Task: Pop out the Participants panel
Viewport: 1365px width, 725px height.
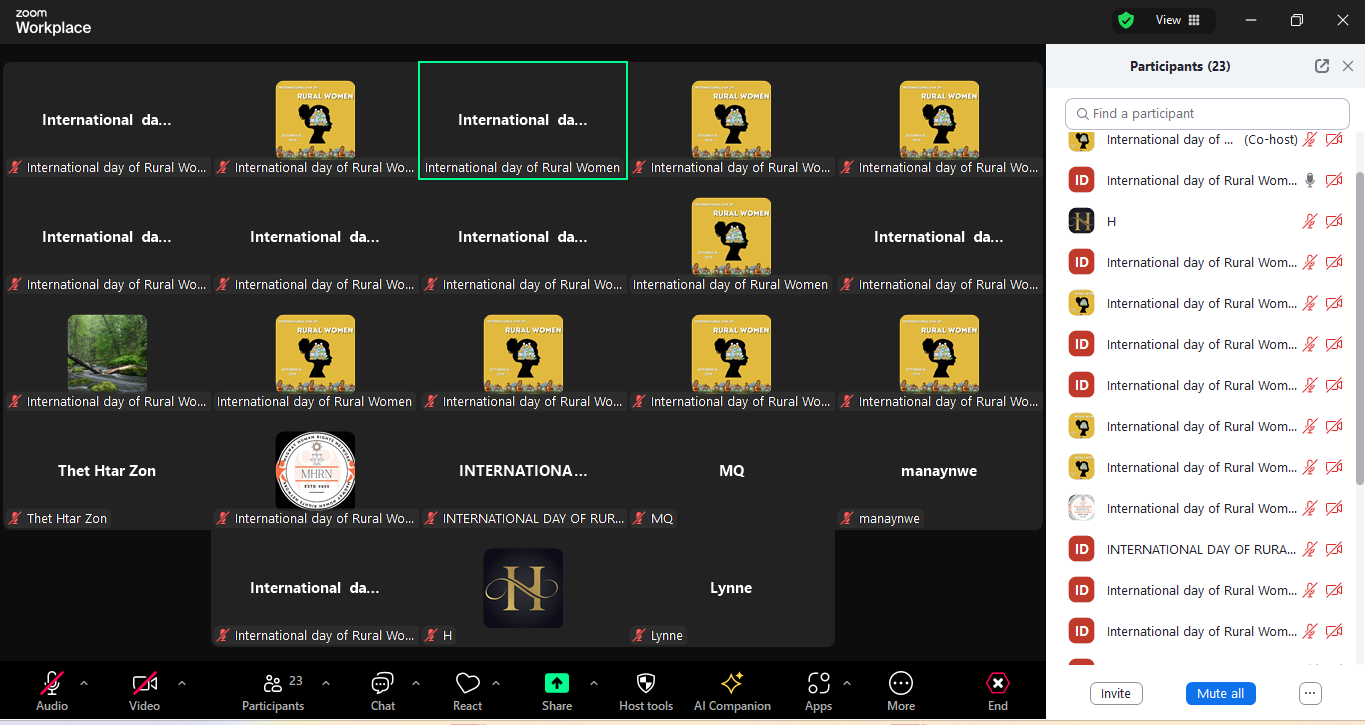Action: click(1322, 66)
